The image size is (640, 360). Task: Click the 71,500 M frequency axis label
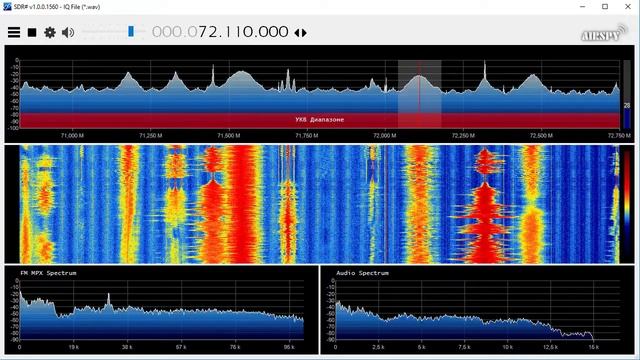tap(229, 135)
